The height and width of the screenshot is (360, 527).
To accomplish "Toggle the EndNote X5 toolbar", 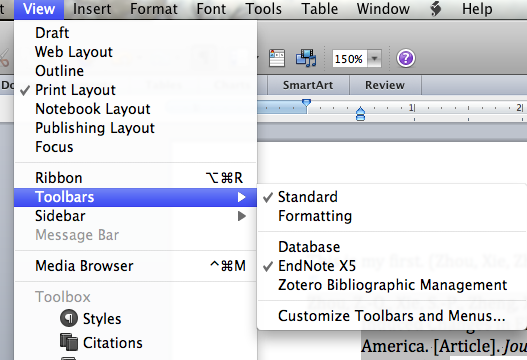I will click(x=392, y=266).
